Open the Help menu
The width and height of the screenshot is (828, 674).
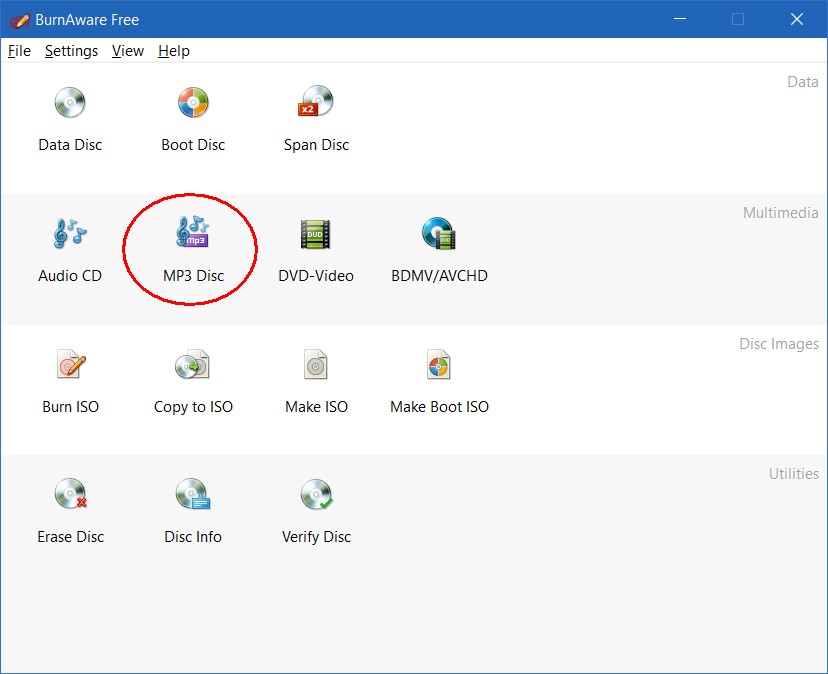(x=174, y=51)
